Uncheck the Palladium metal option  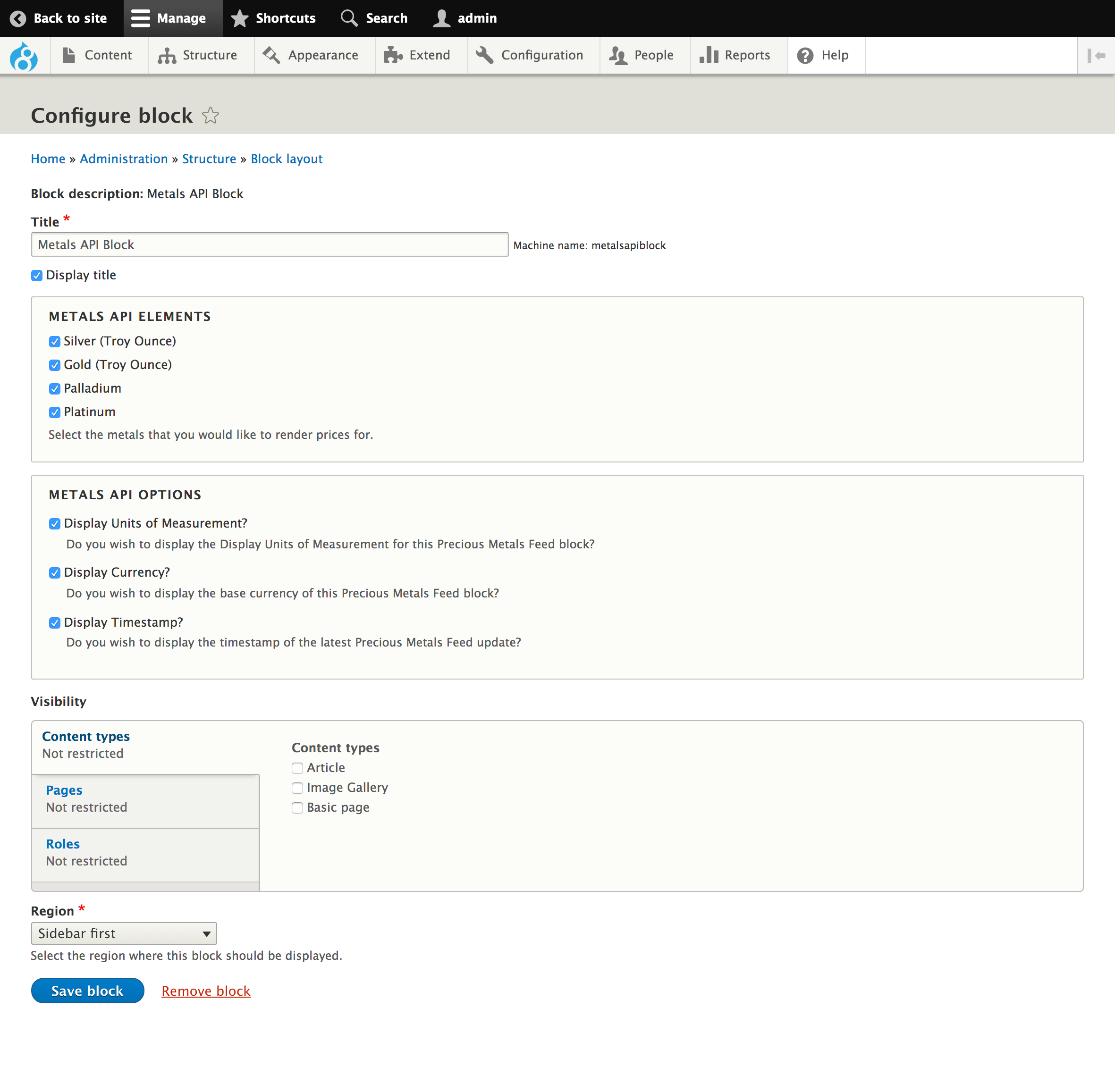click(x=54, y=388)
